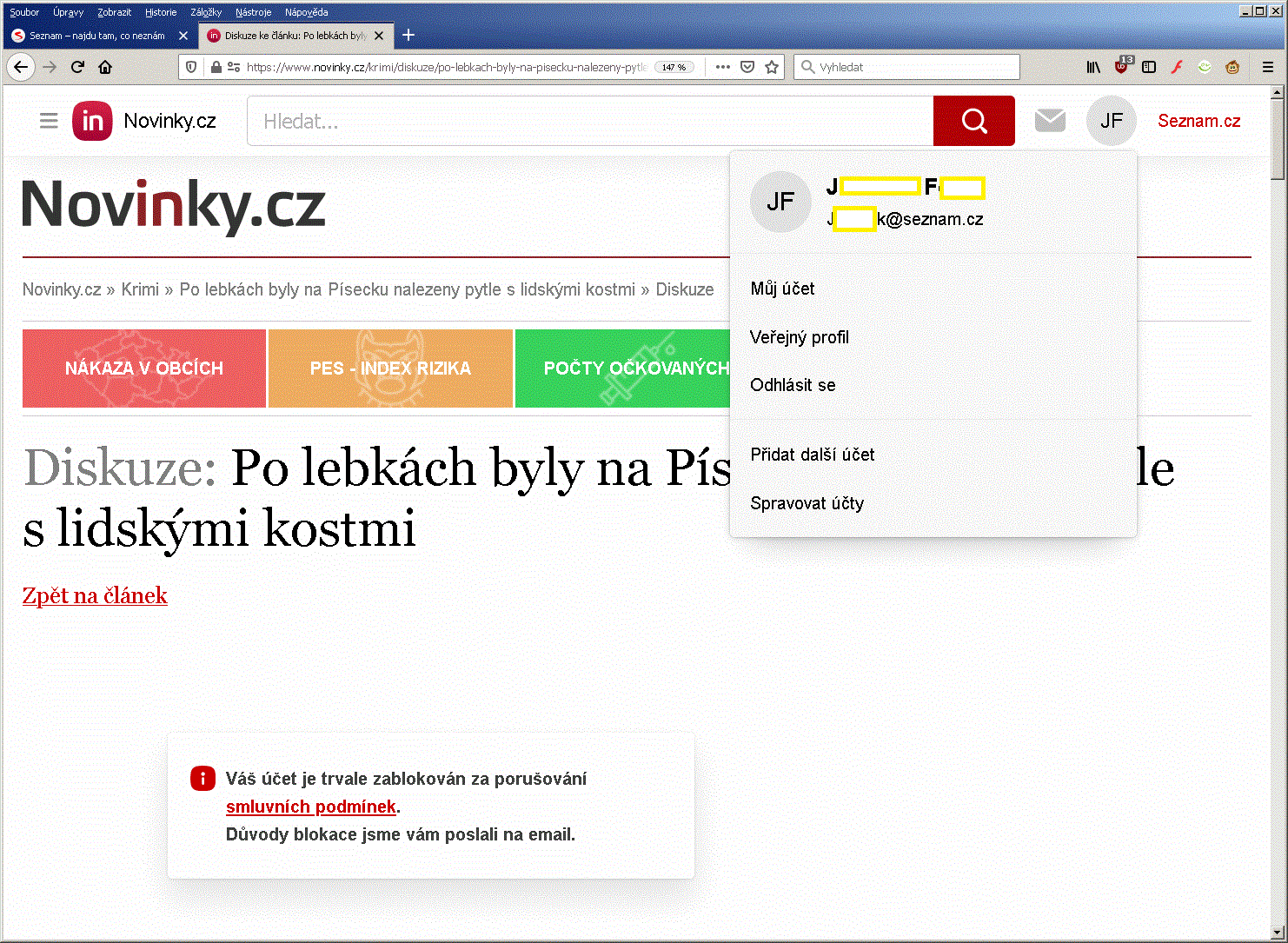1288x943 pixels.
Task: Click the browser home icon
Action: [105, 67]
